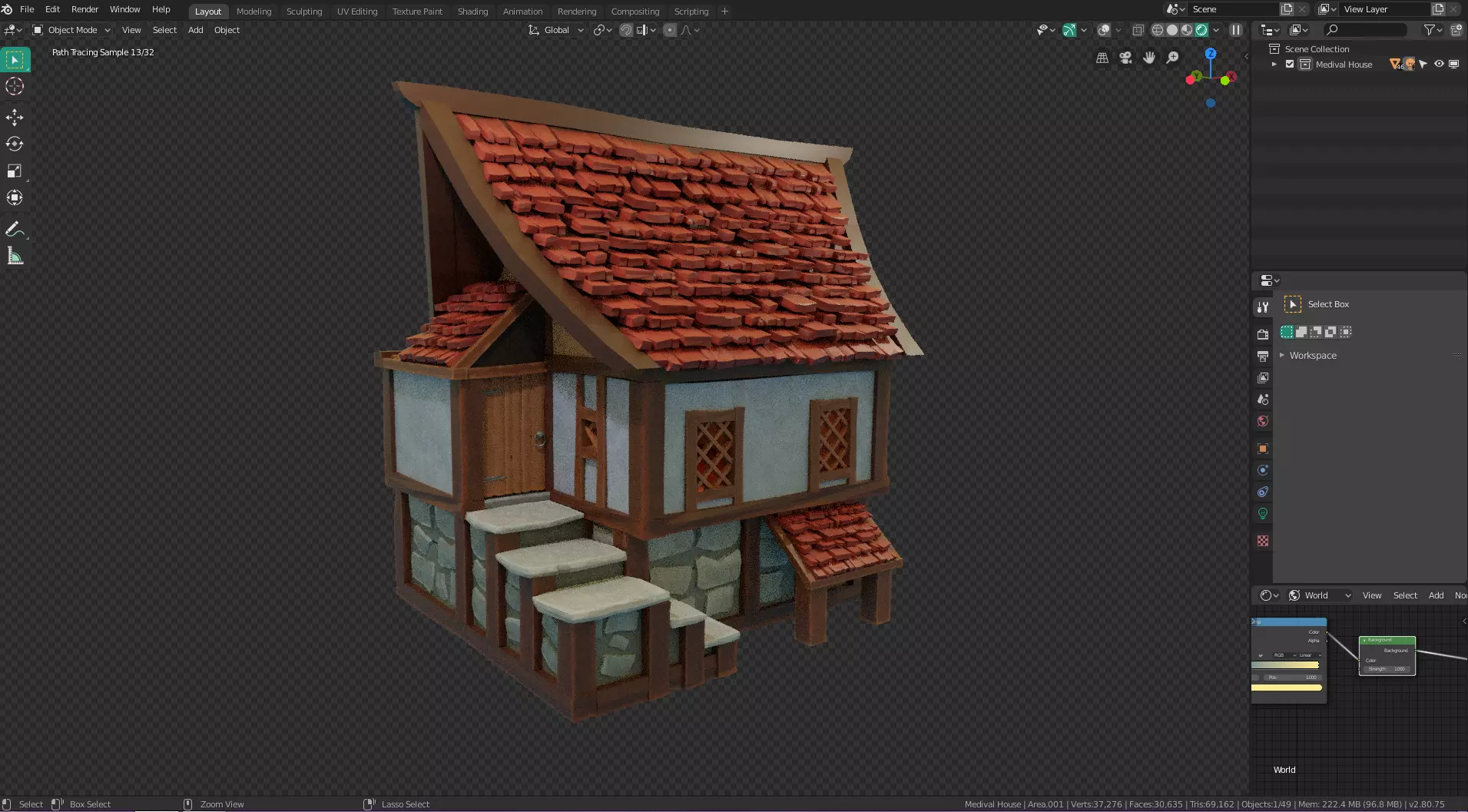Pick the Measure ruler tool

pos(15,256)
